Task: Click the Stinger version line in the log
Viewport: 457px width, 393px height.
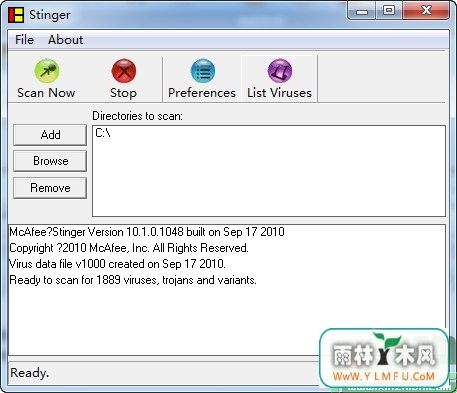Action: [147, 232]
